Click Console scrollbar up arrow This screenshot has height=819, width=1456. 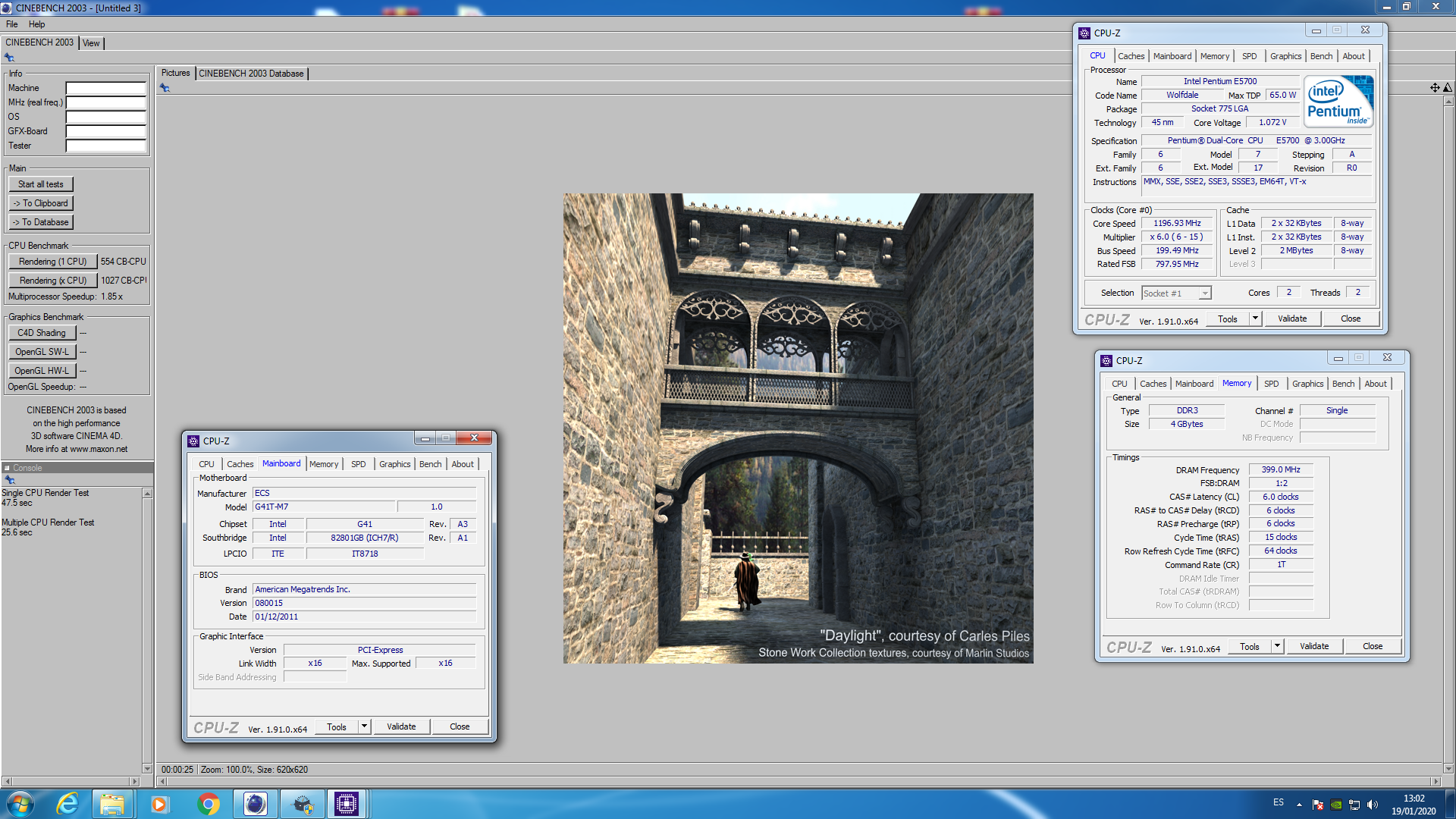[147, 494]
